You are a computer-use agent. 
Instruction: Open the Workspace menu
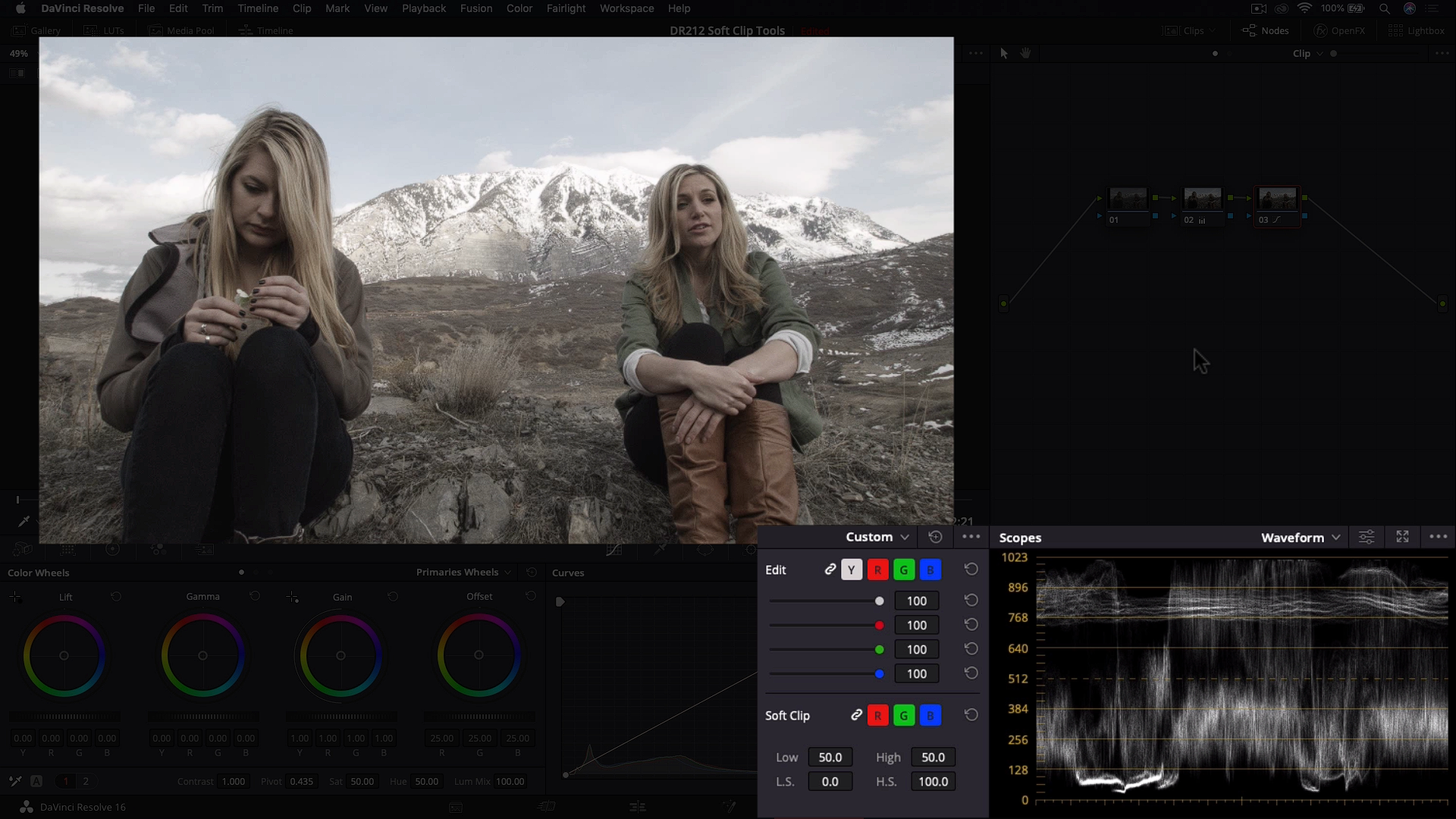point(626,8)
